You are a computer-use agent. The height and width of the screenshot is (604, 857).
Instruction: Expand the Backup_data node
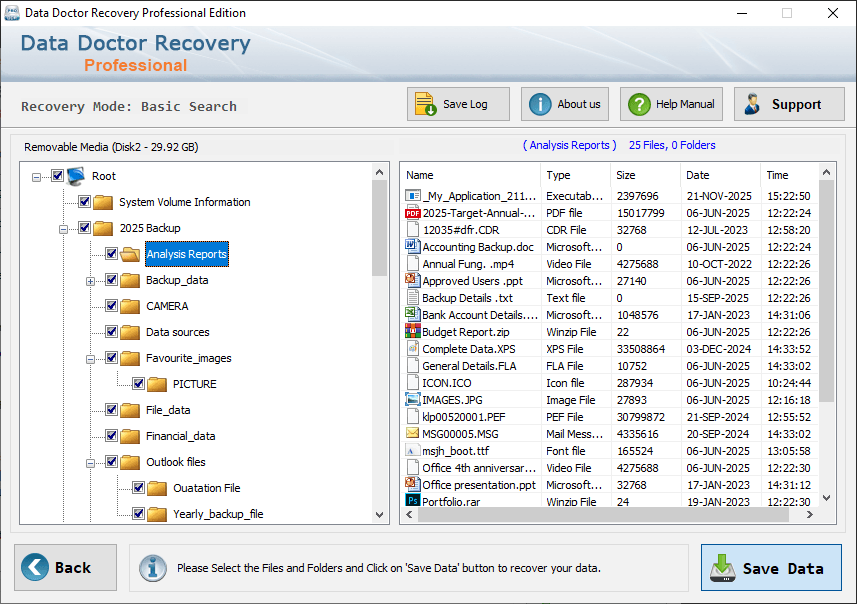click(90, 282)
